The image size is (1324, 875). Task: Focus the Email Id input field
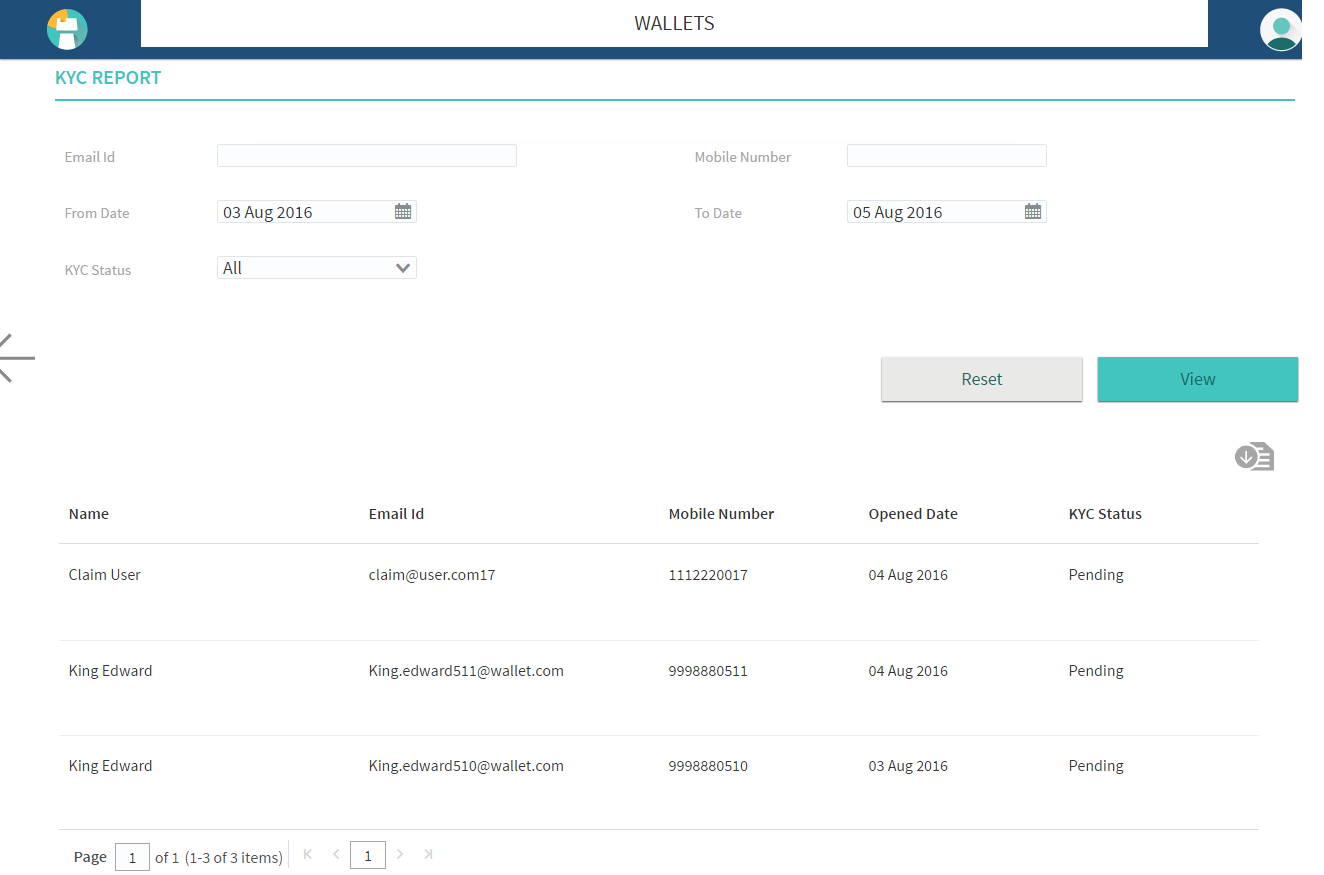click(x=367, y=155)
